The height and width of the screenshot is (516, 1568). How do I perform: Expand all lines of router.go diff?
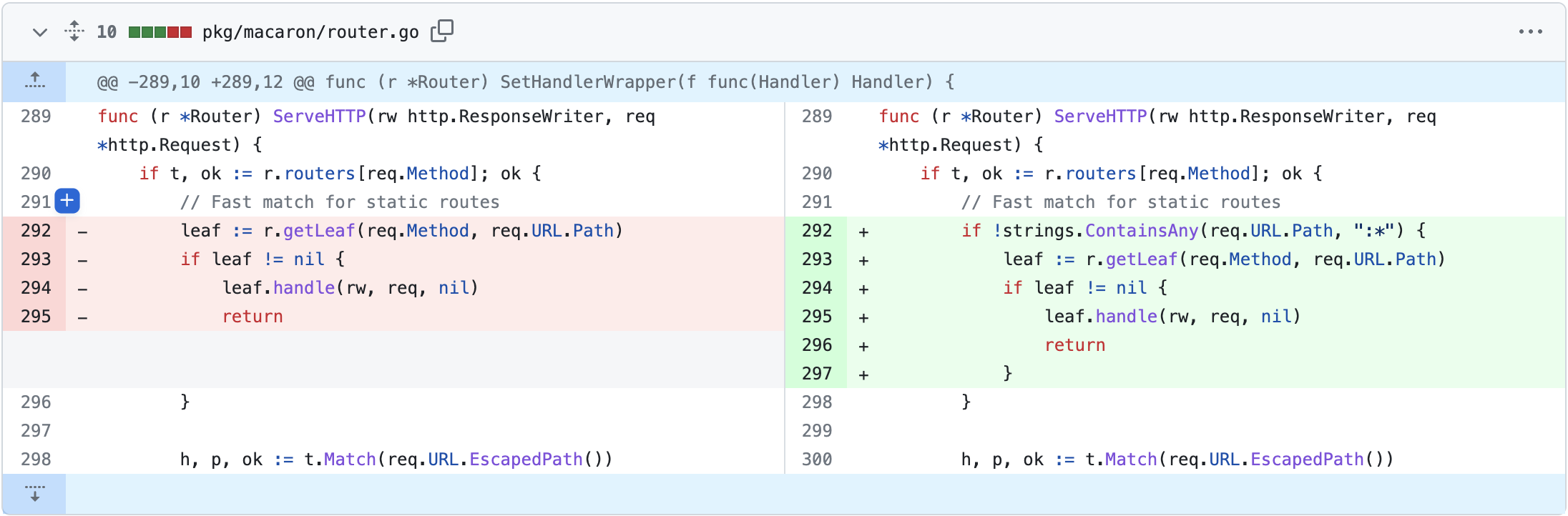point(74,31)
